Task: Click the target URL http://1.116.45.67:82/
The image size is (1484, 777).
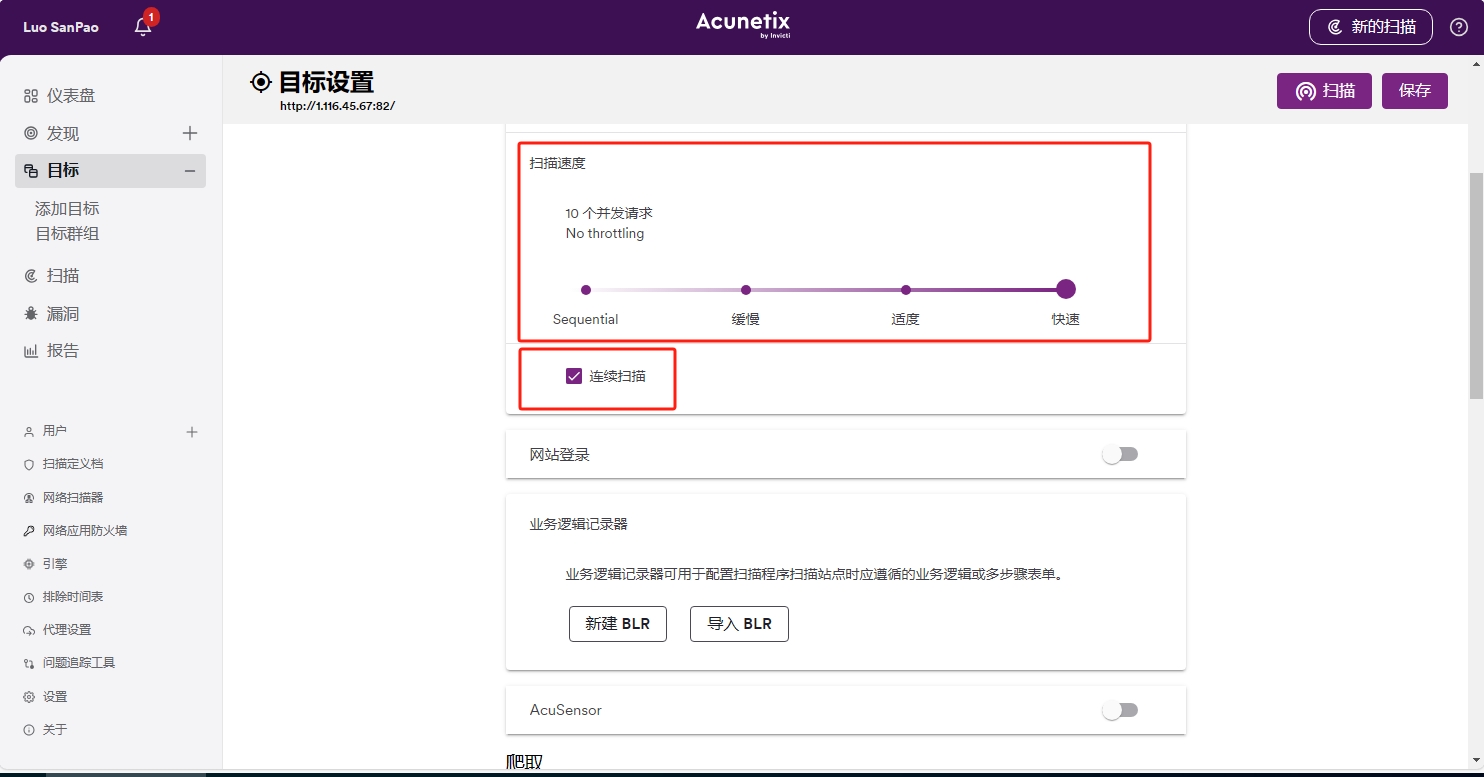Action: click(337, 106)
